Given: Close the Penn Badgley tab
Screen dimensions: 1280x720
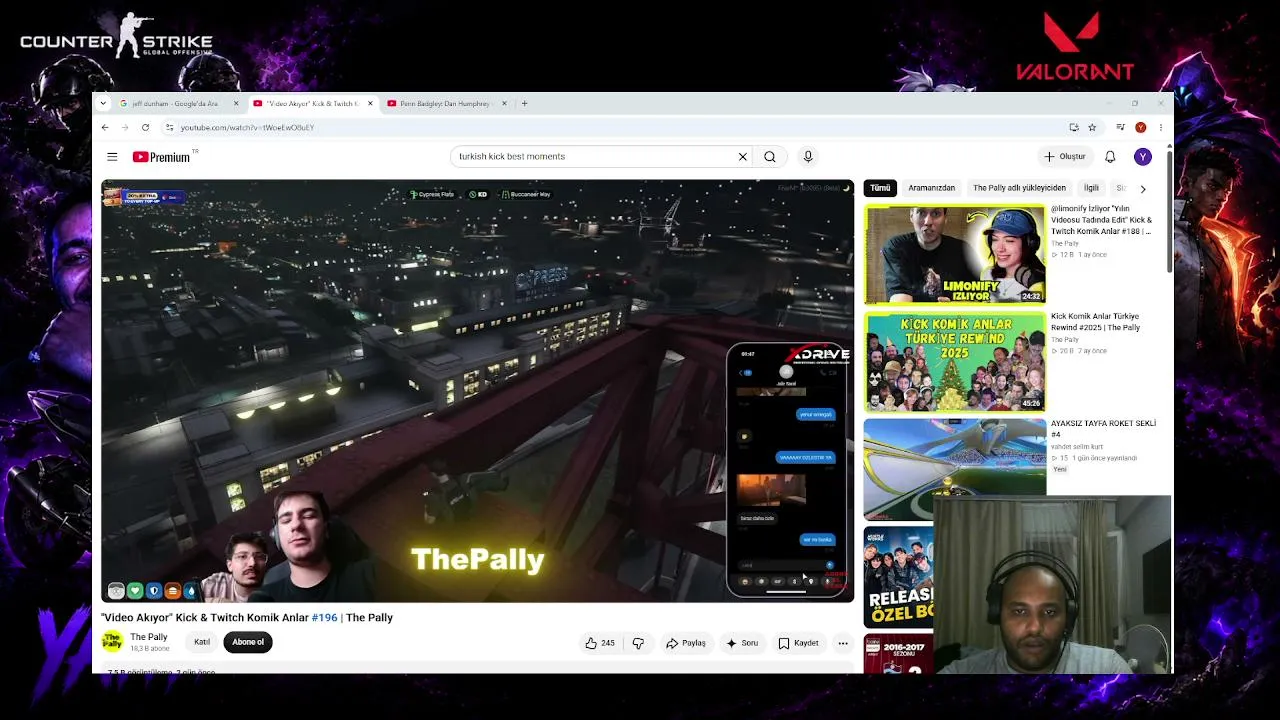Looking at the screenshot, I should [504, 103].
